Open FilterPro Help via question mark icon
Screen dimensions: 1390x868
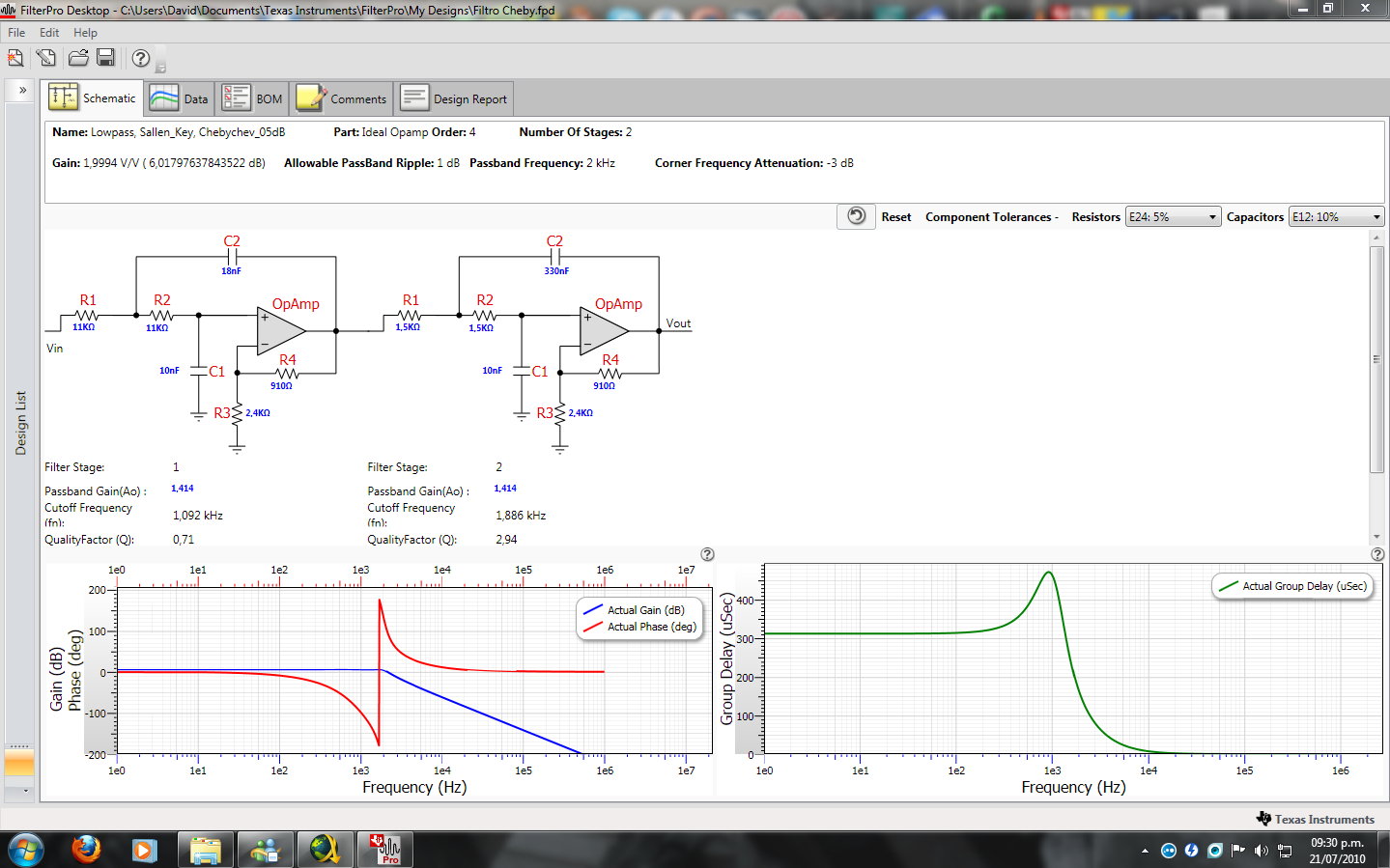138,58
